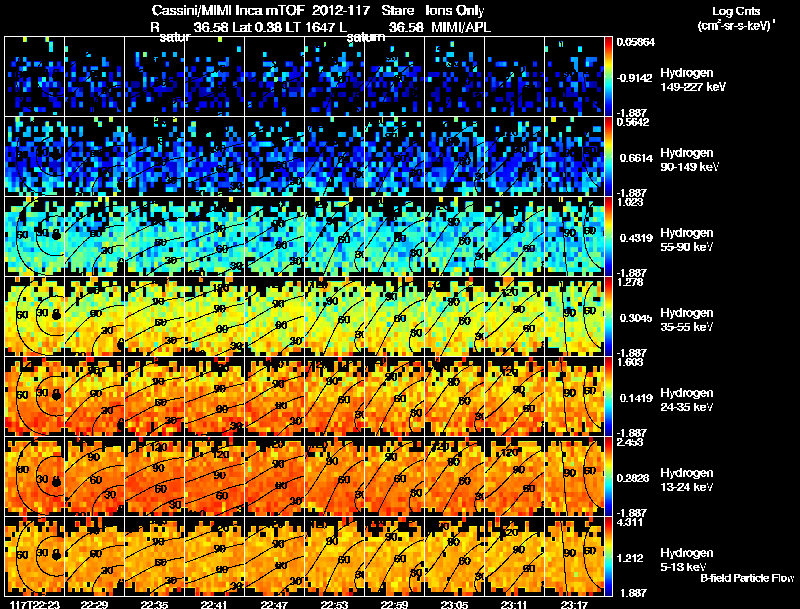Click the B-field Particle Flow label

pos(747,578)
